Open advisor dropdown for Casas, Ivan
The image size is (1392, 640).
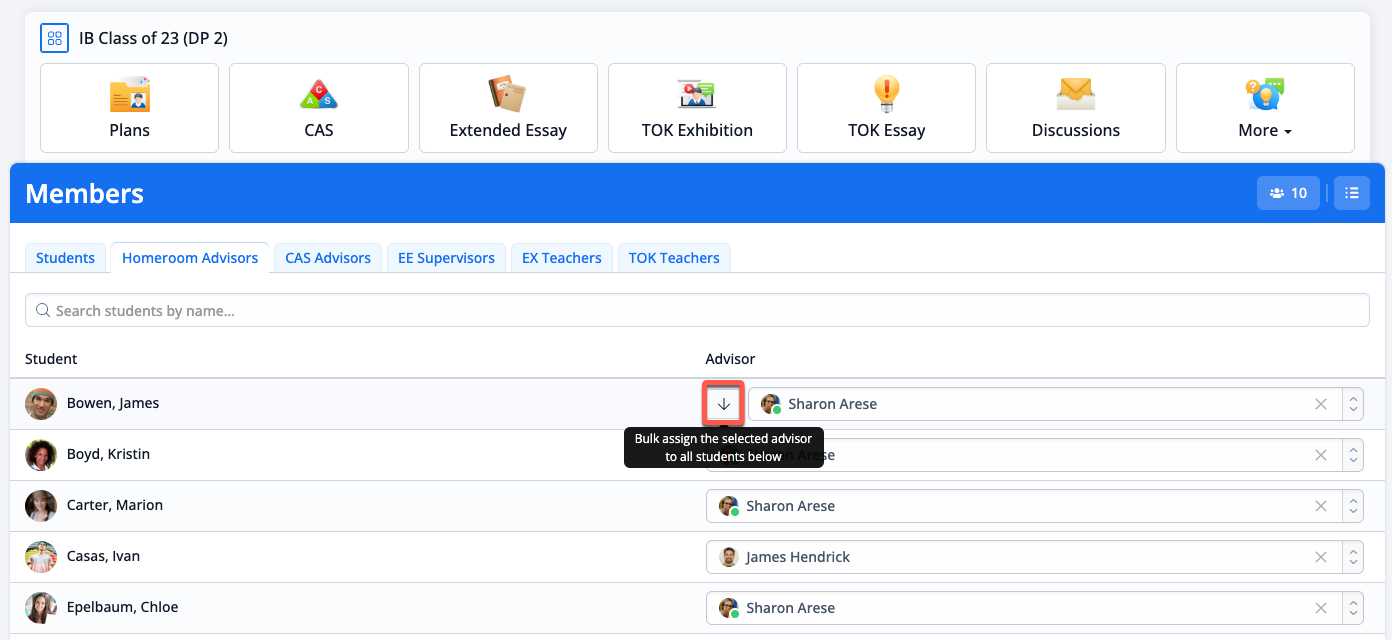(x=1353, y=557)
